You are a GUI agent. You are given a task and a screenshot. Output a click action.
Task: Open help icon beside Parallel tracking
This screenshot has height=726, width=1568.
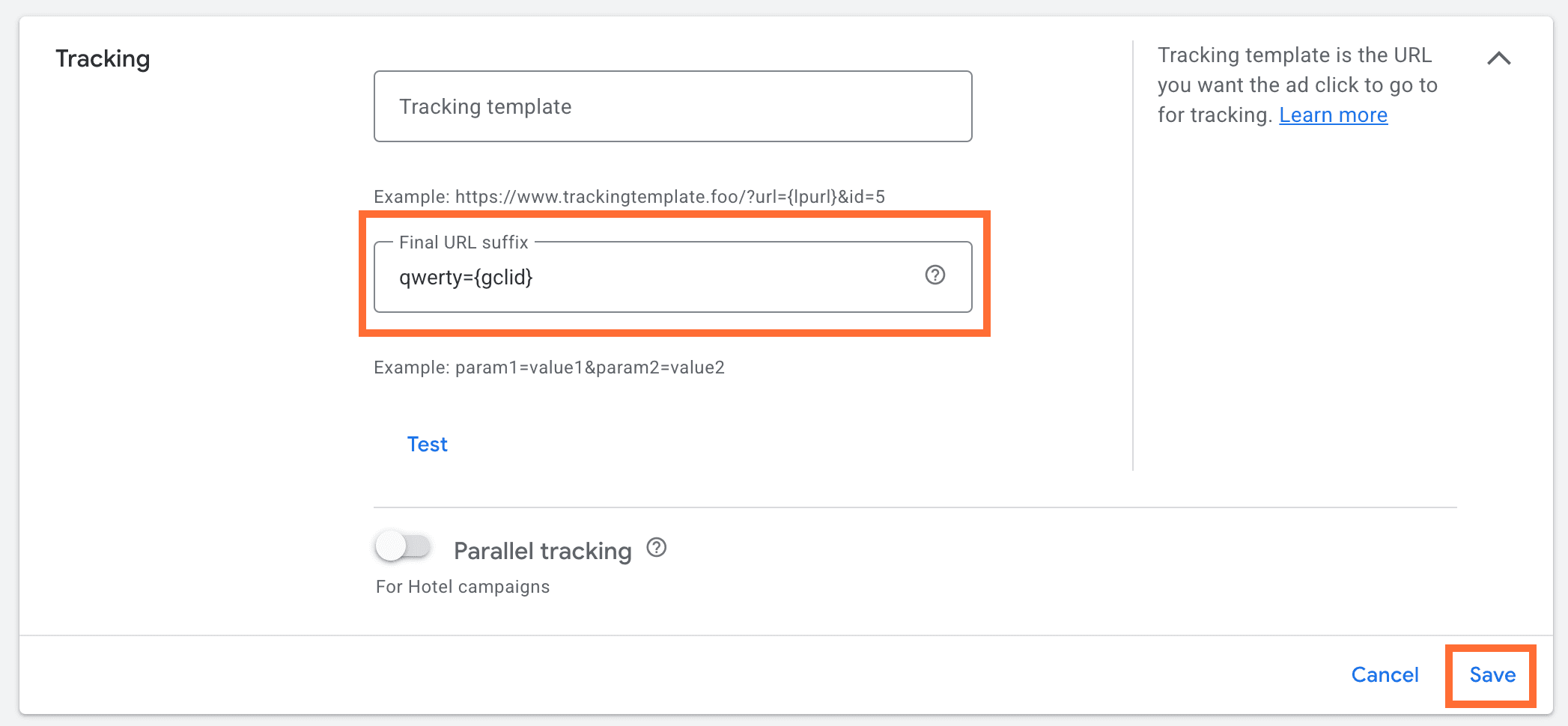pyautogui.click(x=656, y=548)
